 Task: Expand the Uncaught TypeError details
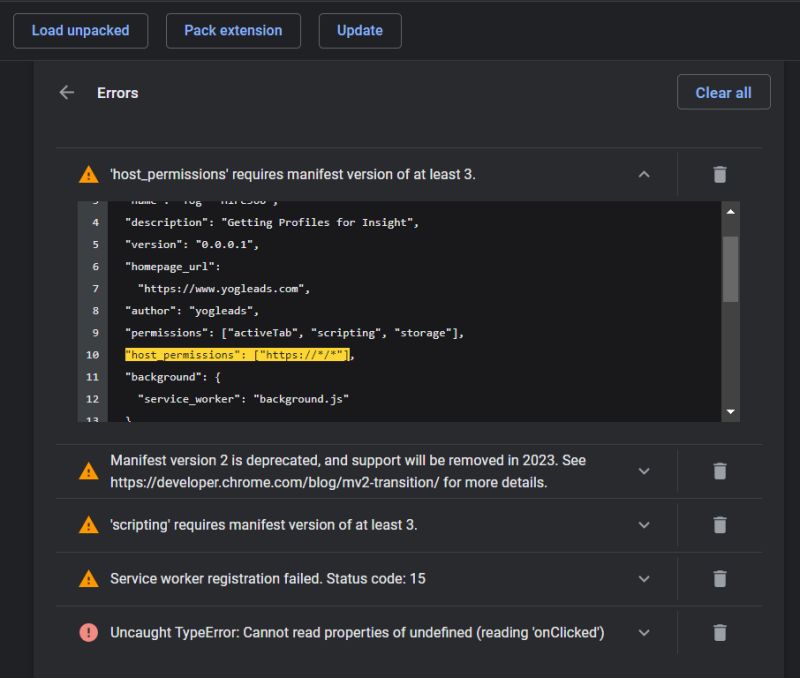click(x=644, y=632)
